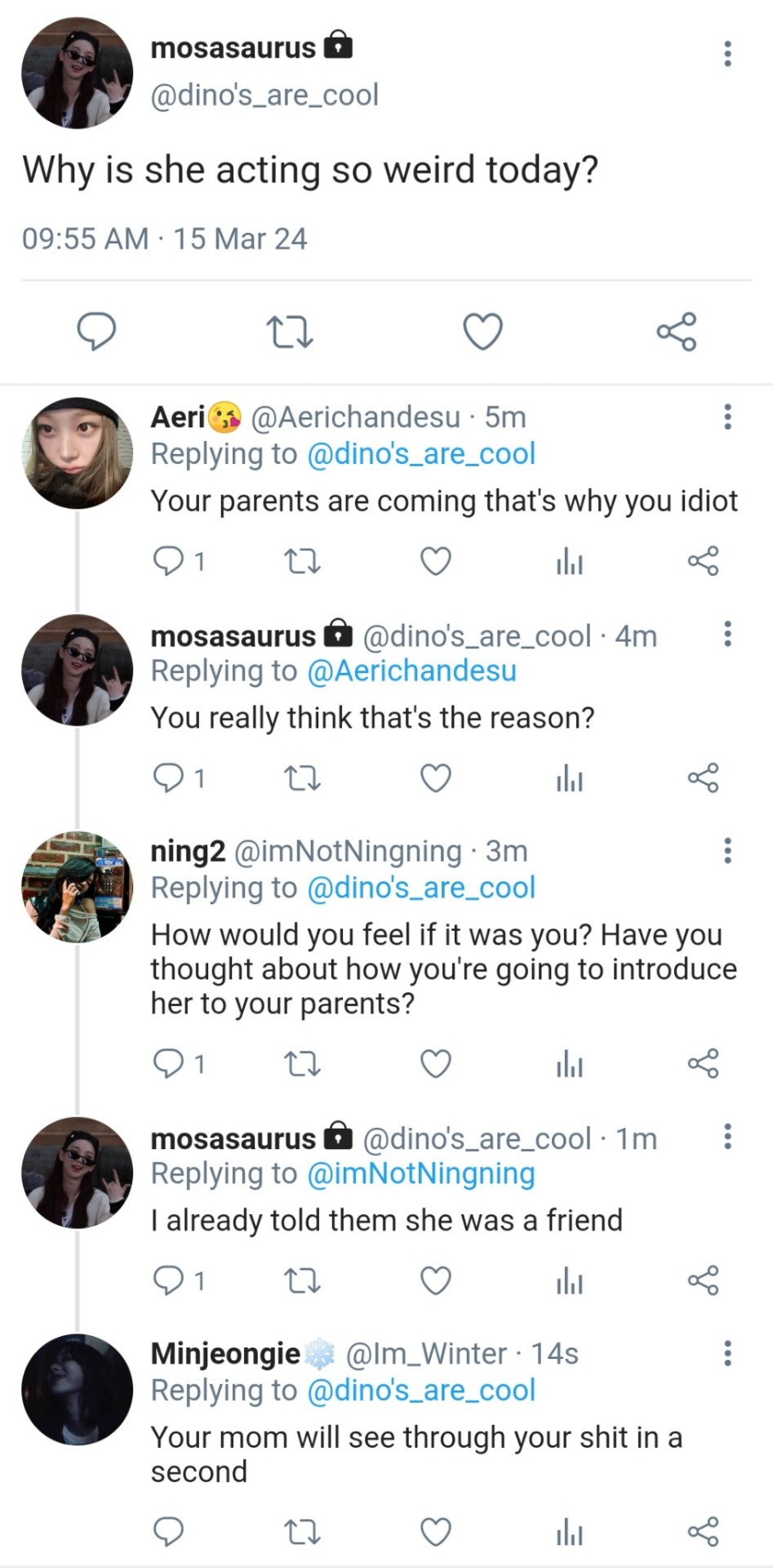773x1568 pixels.
Task: View analytics on Aeri's reply
Action: [x=569, y=562]
